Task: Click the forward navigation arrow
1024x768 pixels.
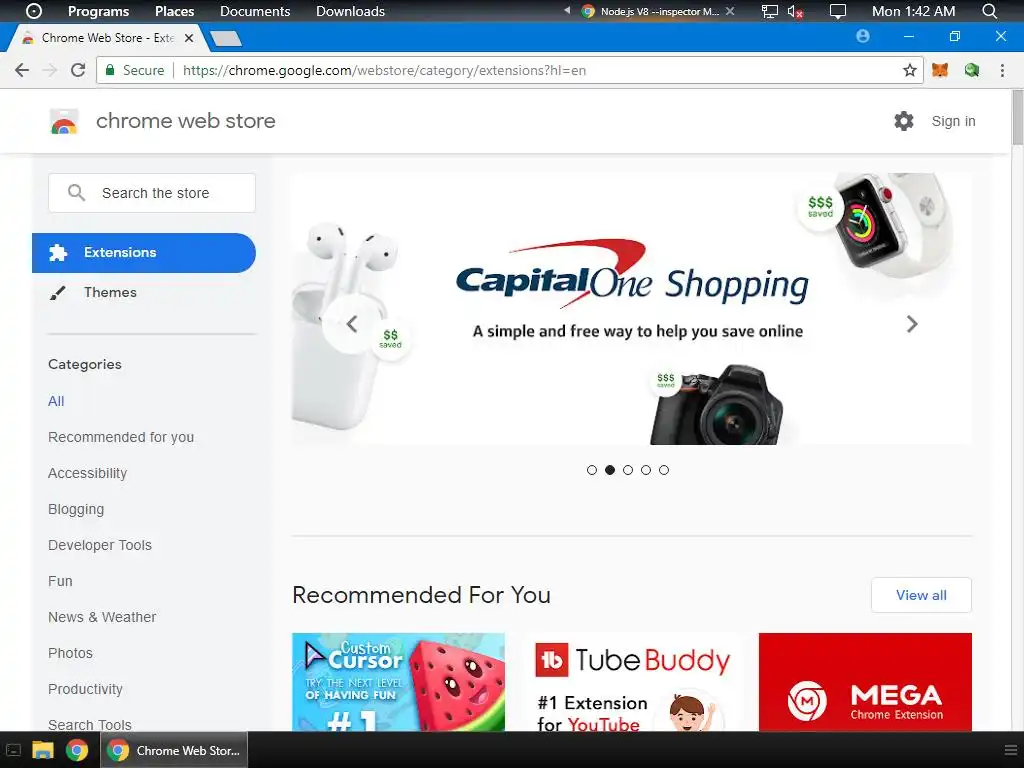Action: click(x=50, y=70)
